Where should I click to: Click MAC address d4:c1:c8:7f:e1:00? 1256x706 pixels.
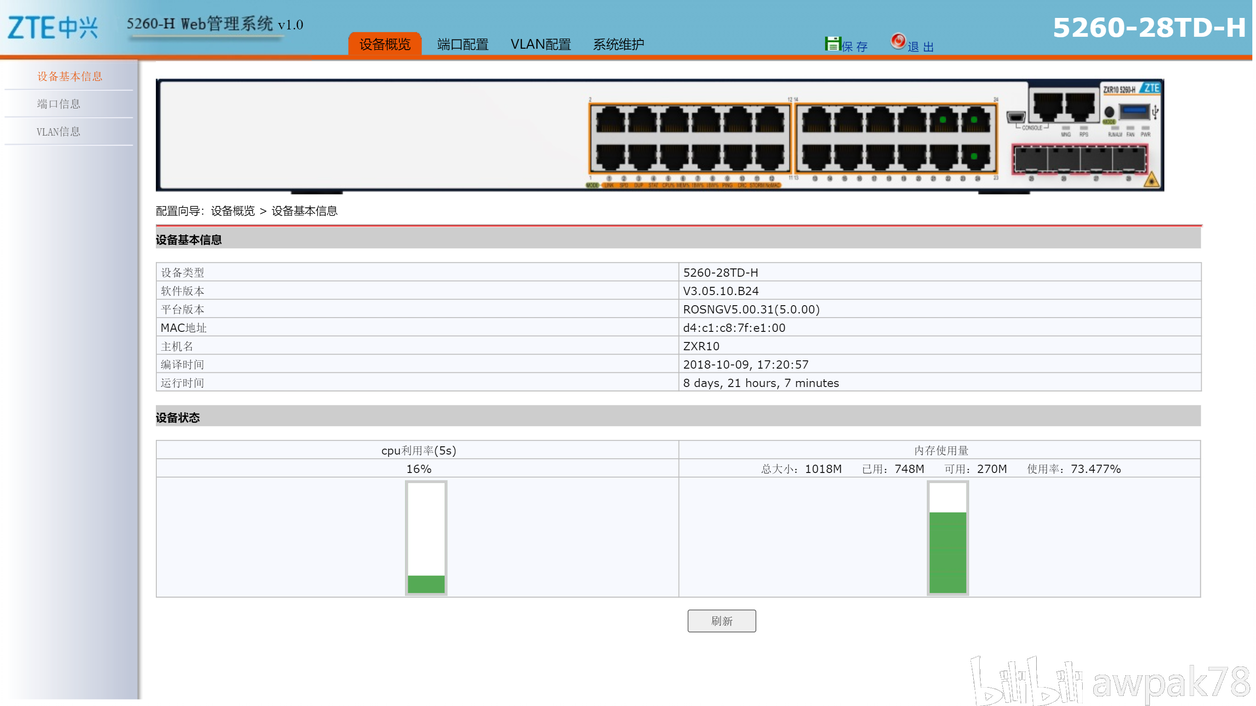point(734,328)
